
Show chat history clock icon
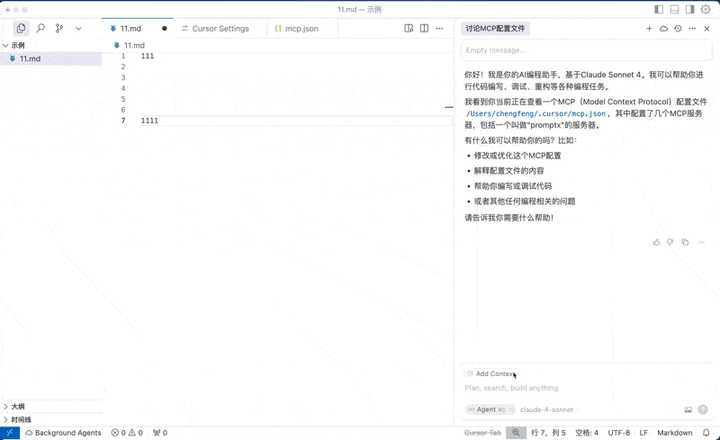pos(678,29)
